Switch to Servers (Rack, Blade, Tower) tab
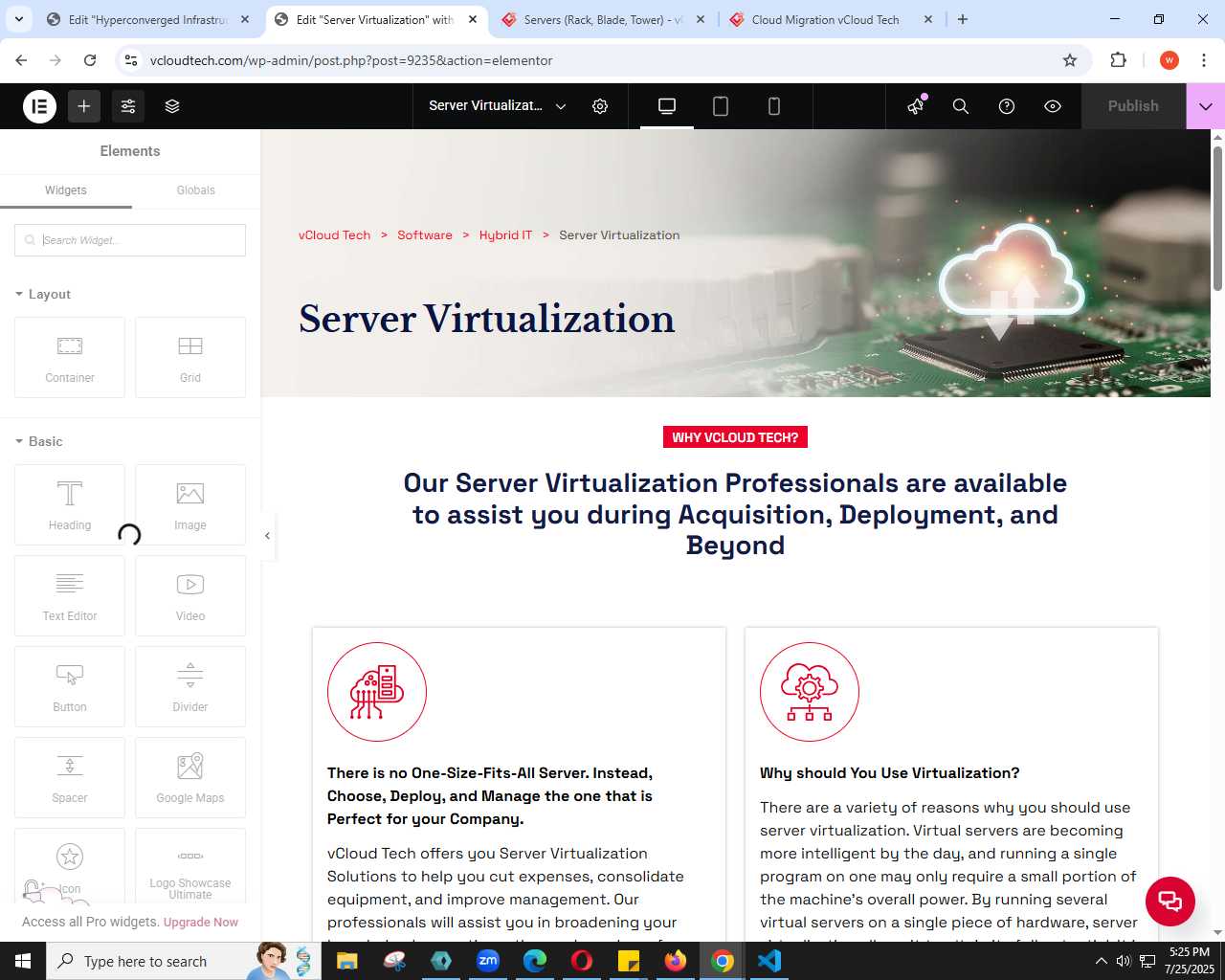This screenshot has width=1225, height=980. coord(603,19)
